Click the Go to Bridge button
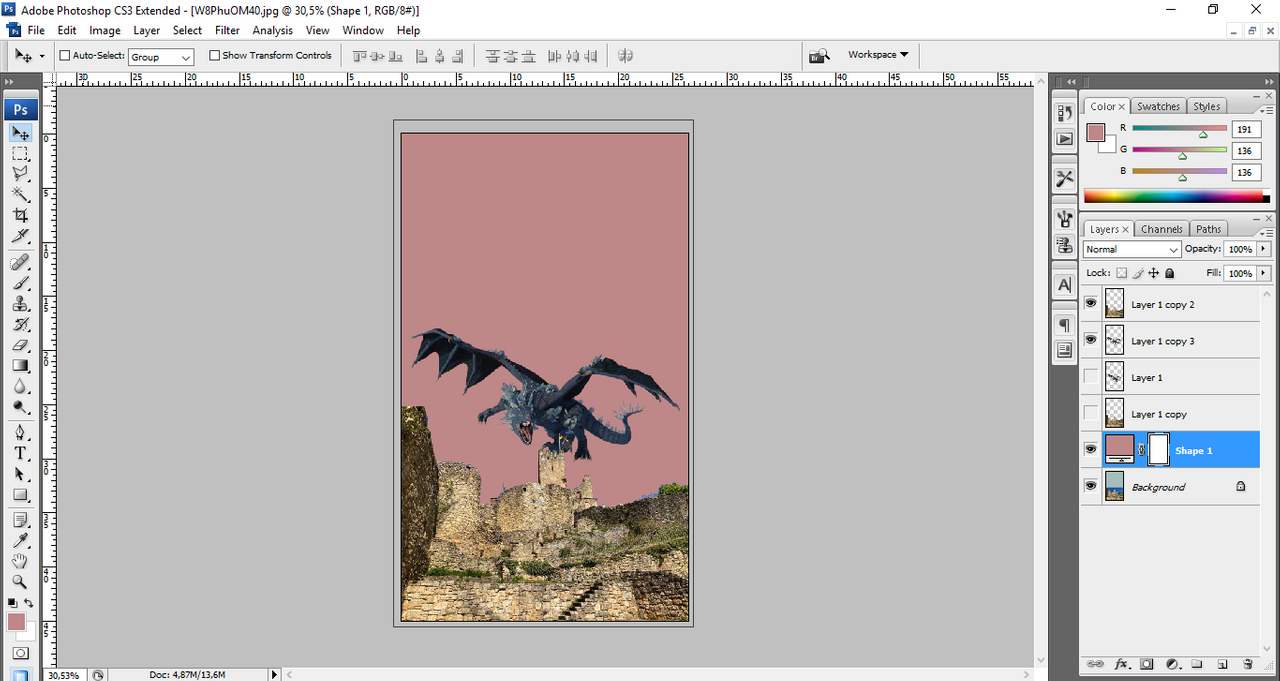This screenshot has width=1280, height=681. pyautogui.click(x=820, y=56)
